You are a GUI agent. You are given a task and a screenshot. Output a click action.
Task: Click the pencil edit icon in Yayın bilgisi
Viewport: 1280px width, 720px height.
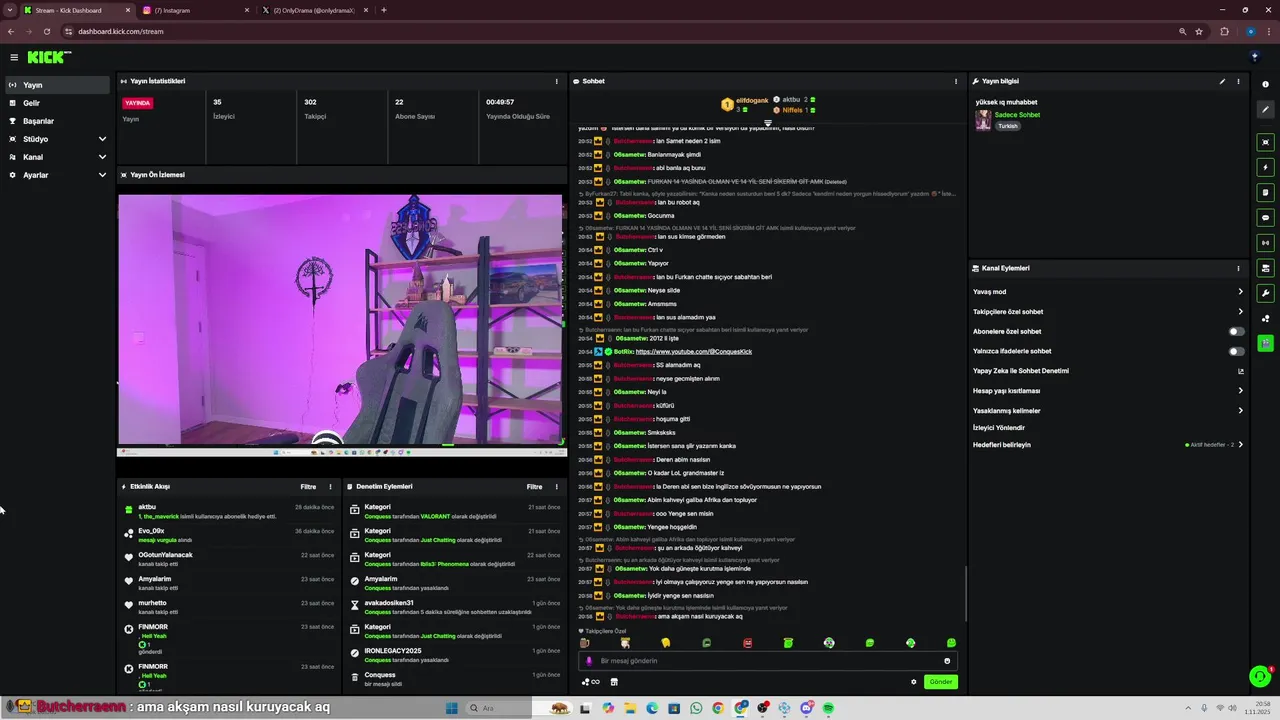tap(1222, 81)
